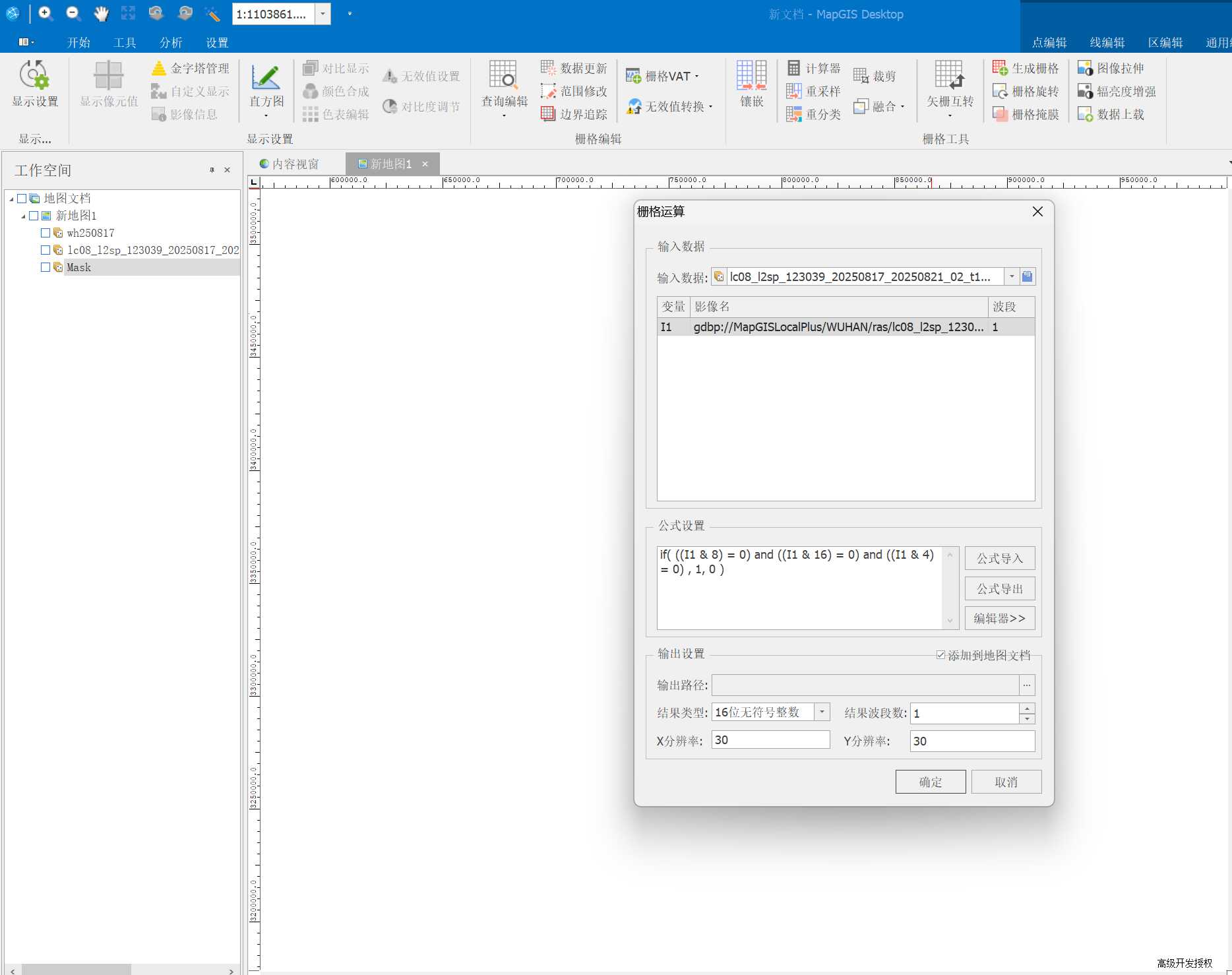Viewport: 1232px width, 975px height.
Task: Expand the 融合 dropdown
Action: point(902,107)
